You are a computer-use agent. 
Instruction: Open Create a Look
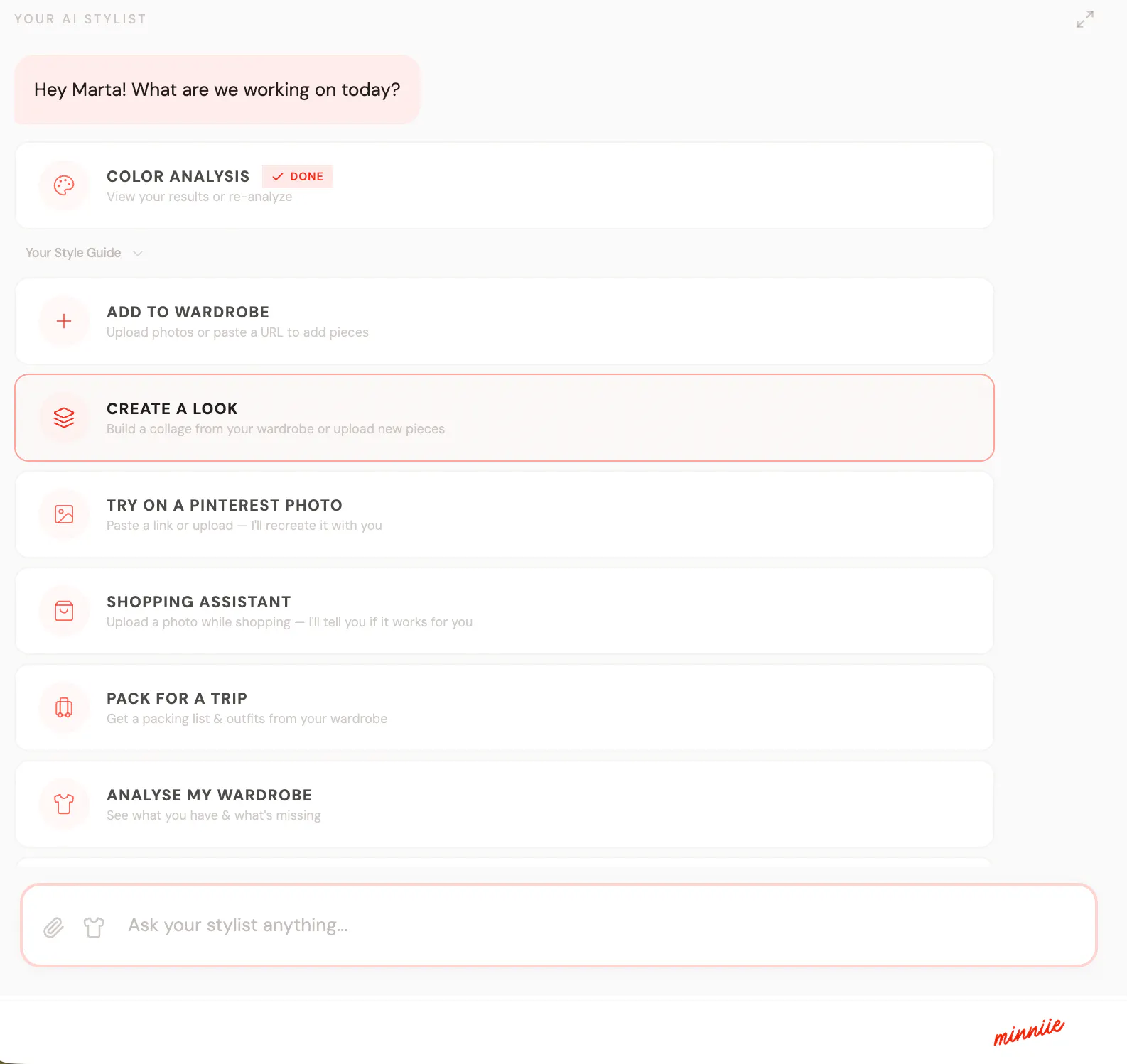tap(505, 418)
